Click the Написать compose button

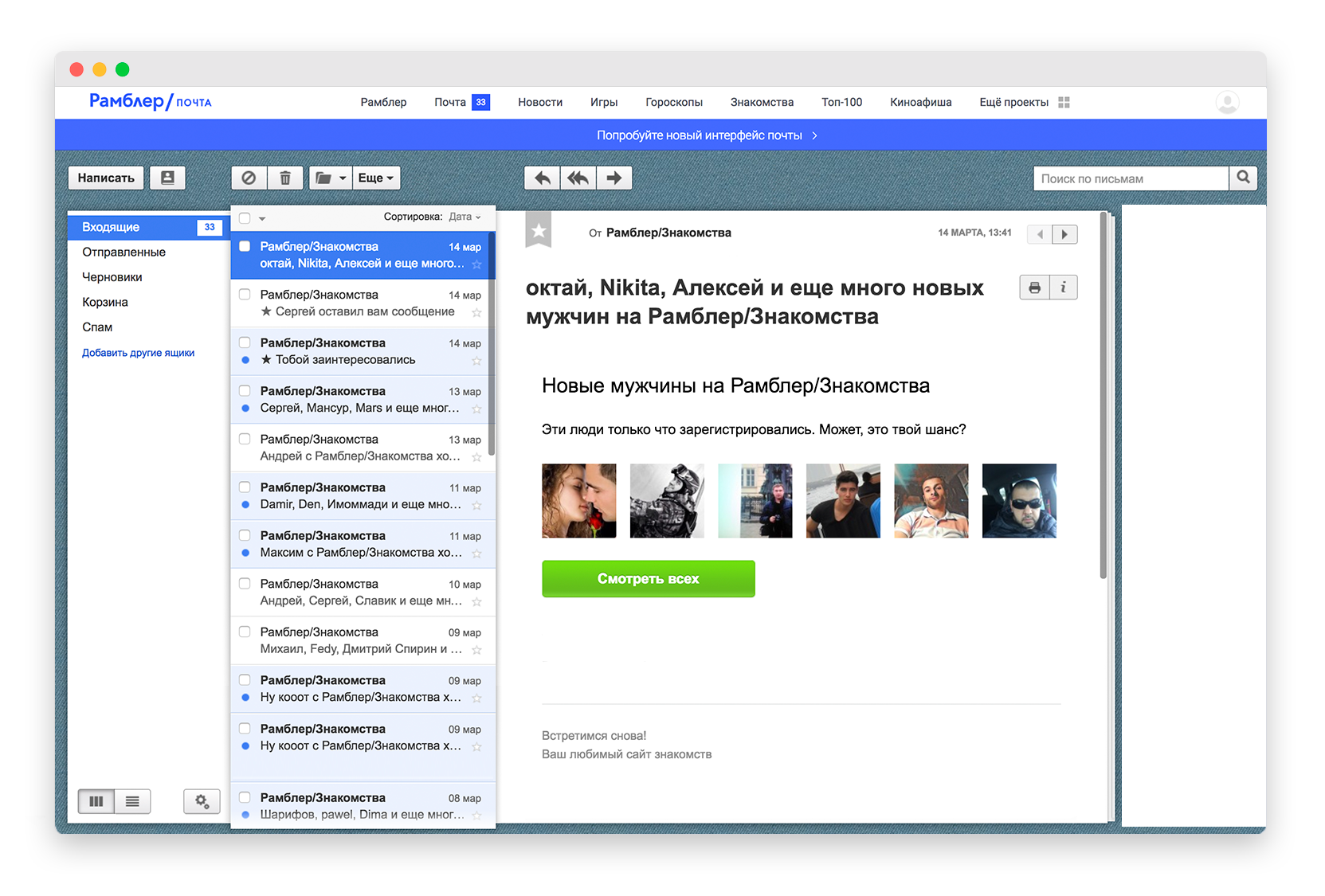(106, 178)
